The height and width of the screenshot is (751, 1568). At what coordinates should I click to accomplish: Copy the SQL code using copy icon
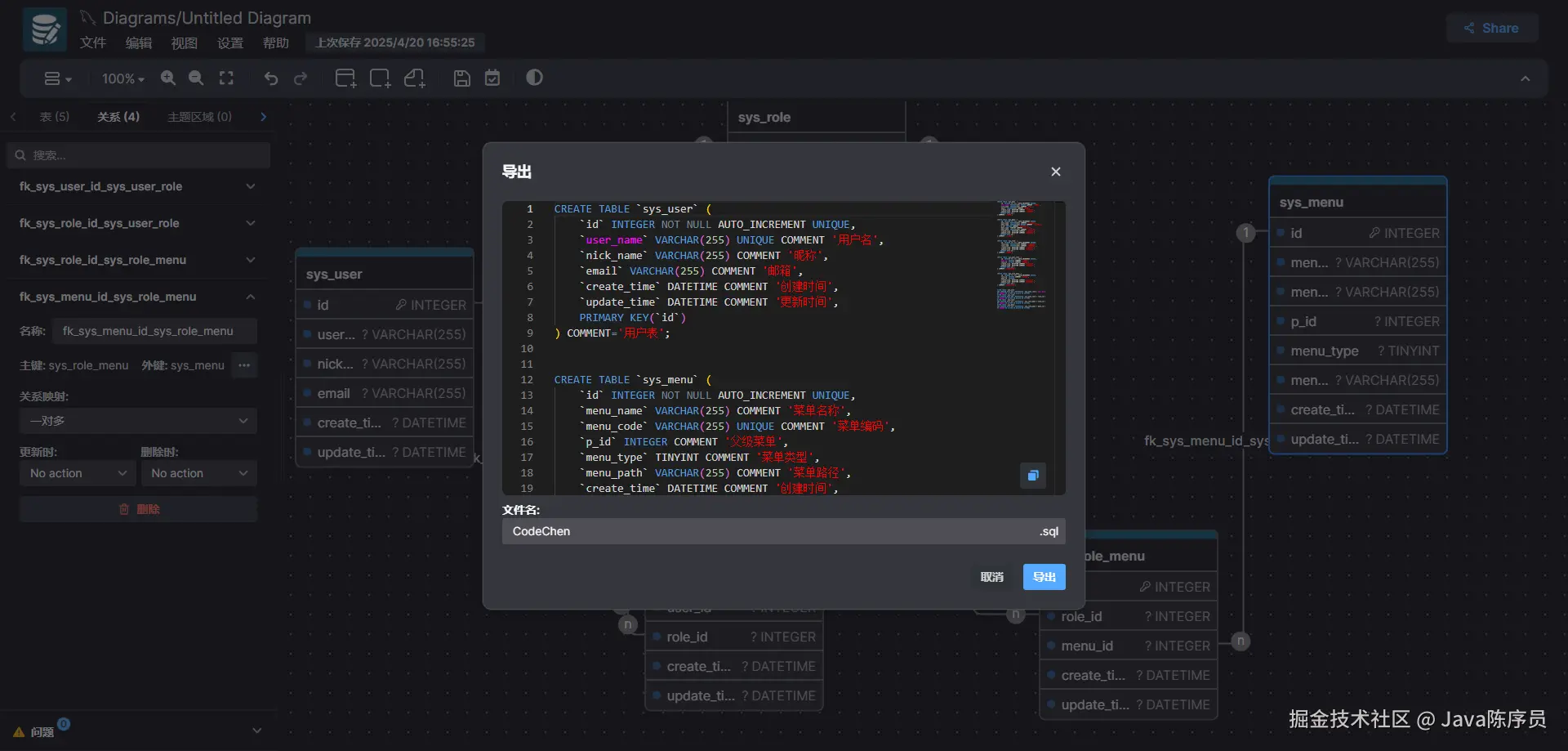(x=1032, y=476)
